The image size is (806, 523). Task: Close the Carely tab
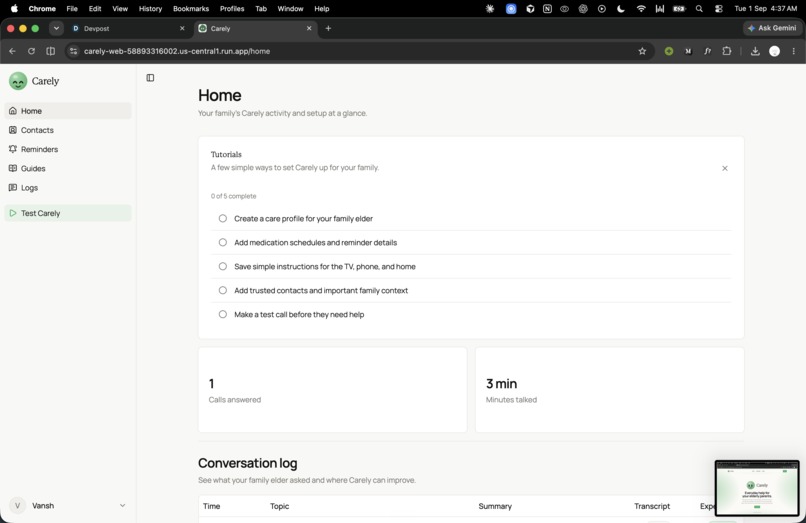[309, 28]
